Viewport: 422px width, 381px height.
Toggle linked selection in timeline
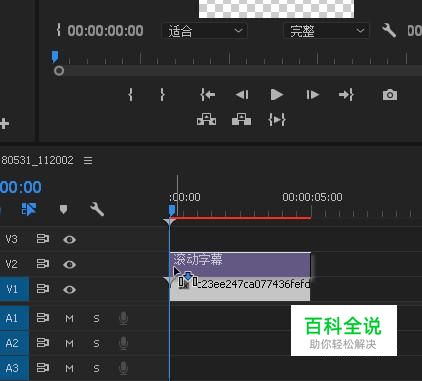coord(29,209)
